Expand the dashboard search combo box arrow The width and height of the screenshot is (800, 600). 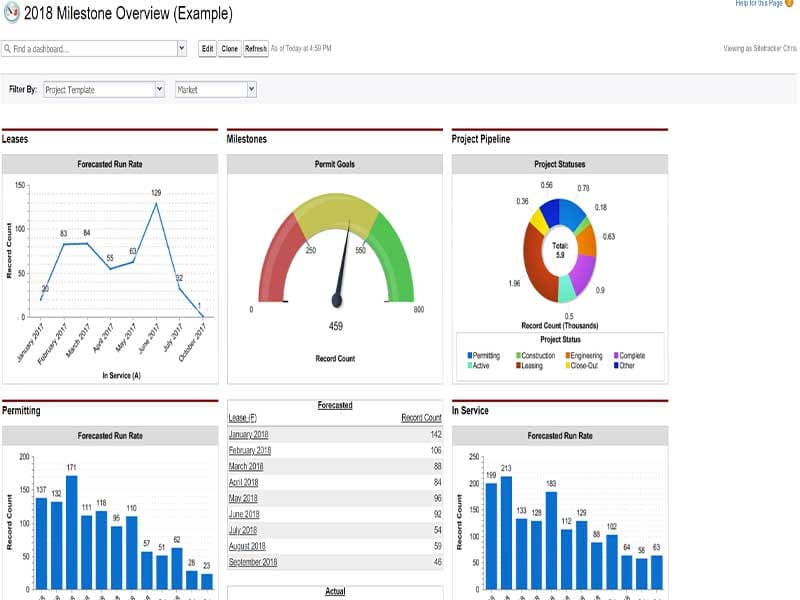pos(182,46)
